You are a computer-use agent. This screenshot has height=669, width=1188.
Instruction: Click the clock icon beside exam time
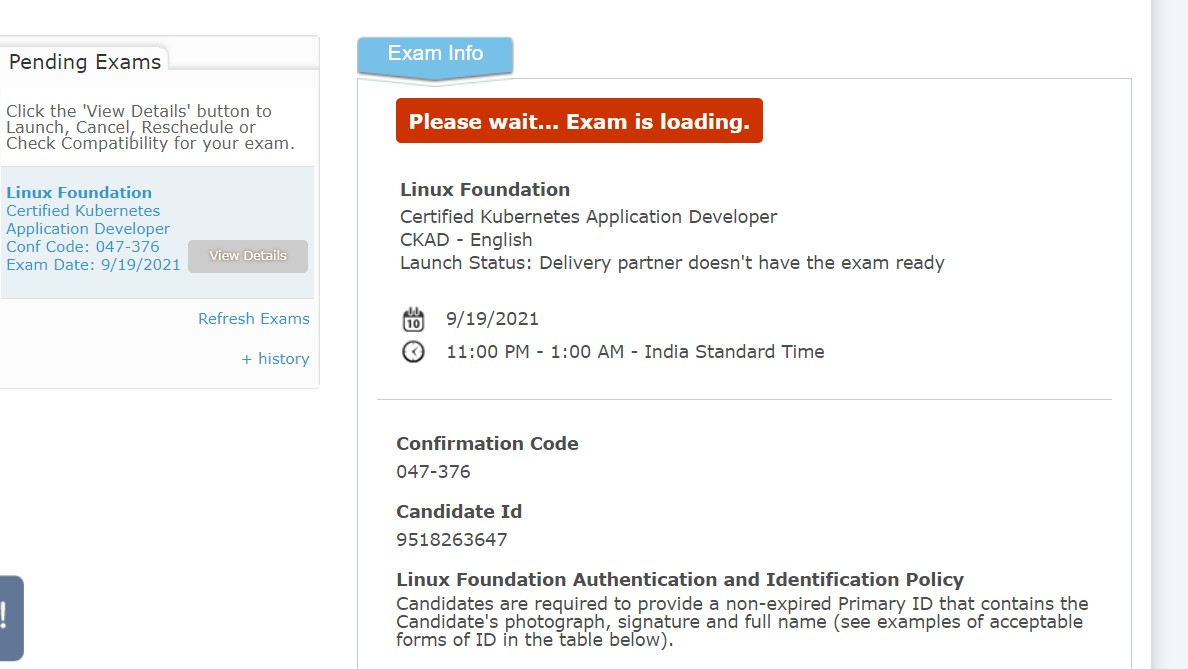(x=413, y=352)
